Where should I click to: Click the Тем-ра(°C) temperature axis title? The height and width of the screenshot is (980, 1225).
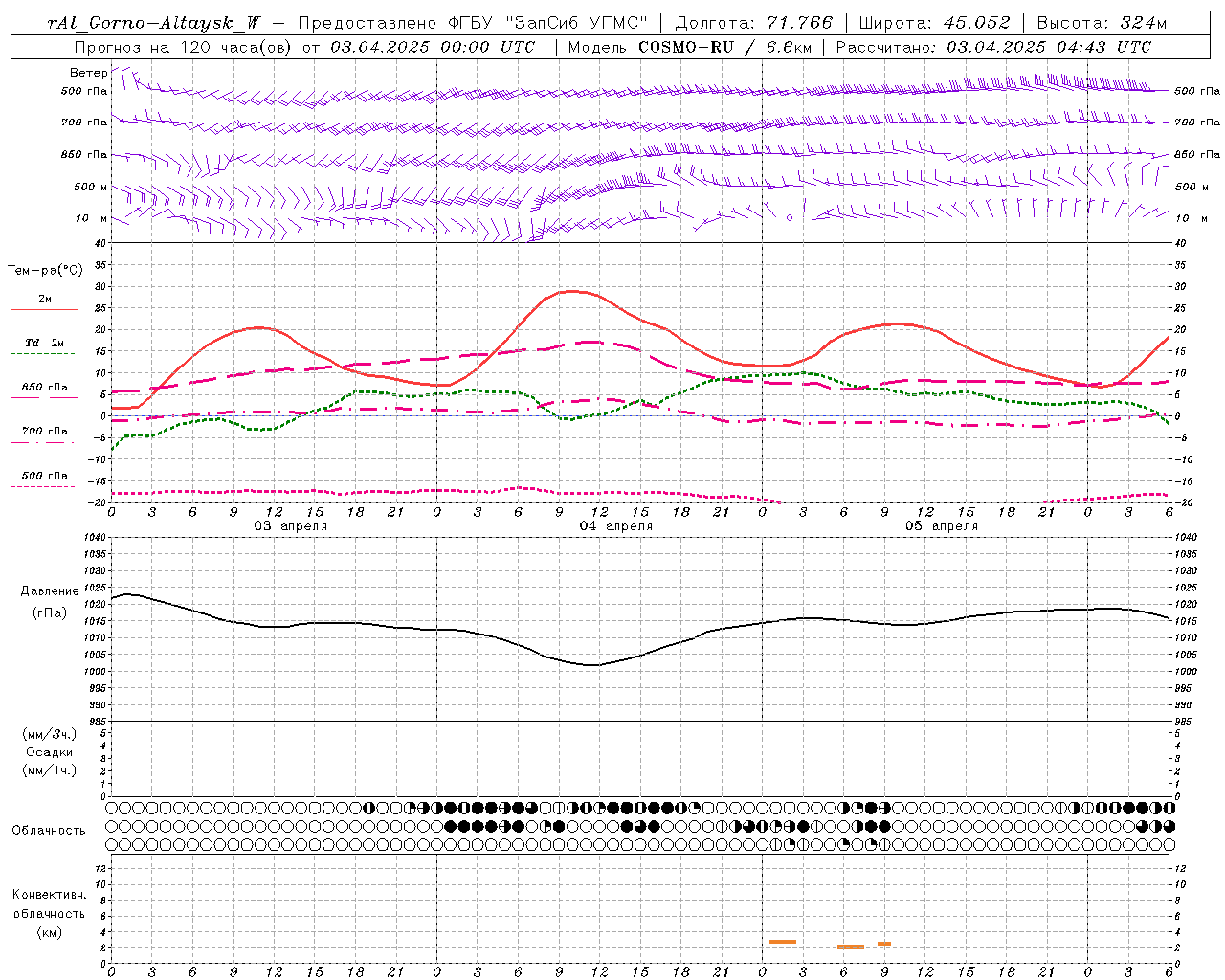(x=45, y=271)
